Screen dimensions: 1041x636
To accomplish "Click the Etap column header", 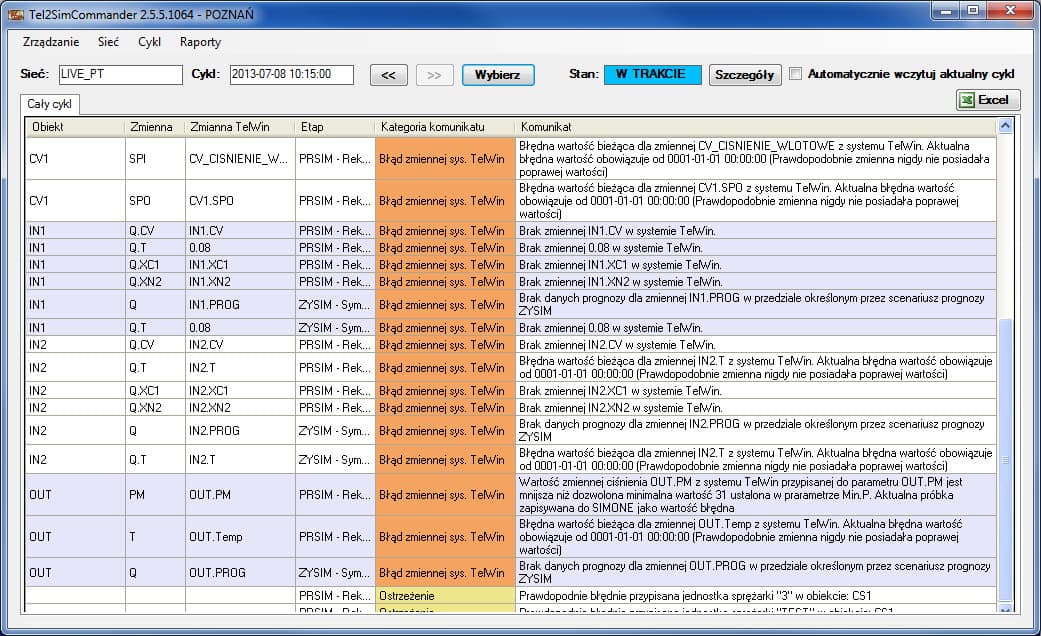I will [335, 127].
